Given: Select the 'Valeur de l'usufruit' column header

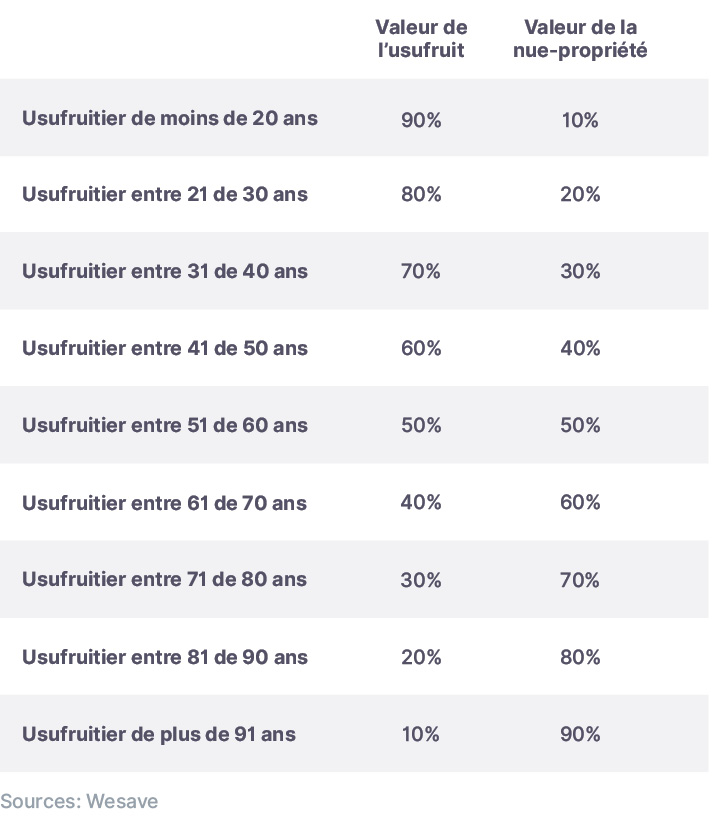Looking at the screenshot, I should (x=421, y=39).
